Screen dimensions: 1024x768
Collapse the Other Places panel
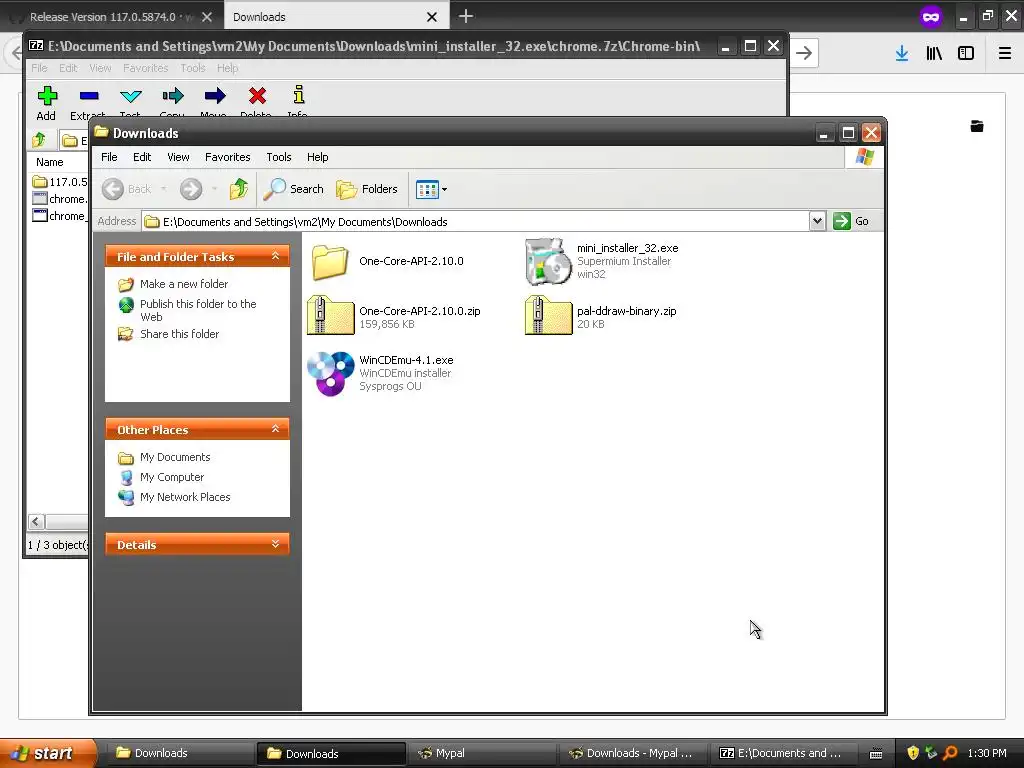click(276, 429)
